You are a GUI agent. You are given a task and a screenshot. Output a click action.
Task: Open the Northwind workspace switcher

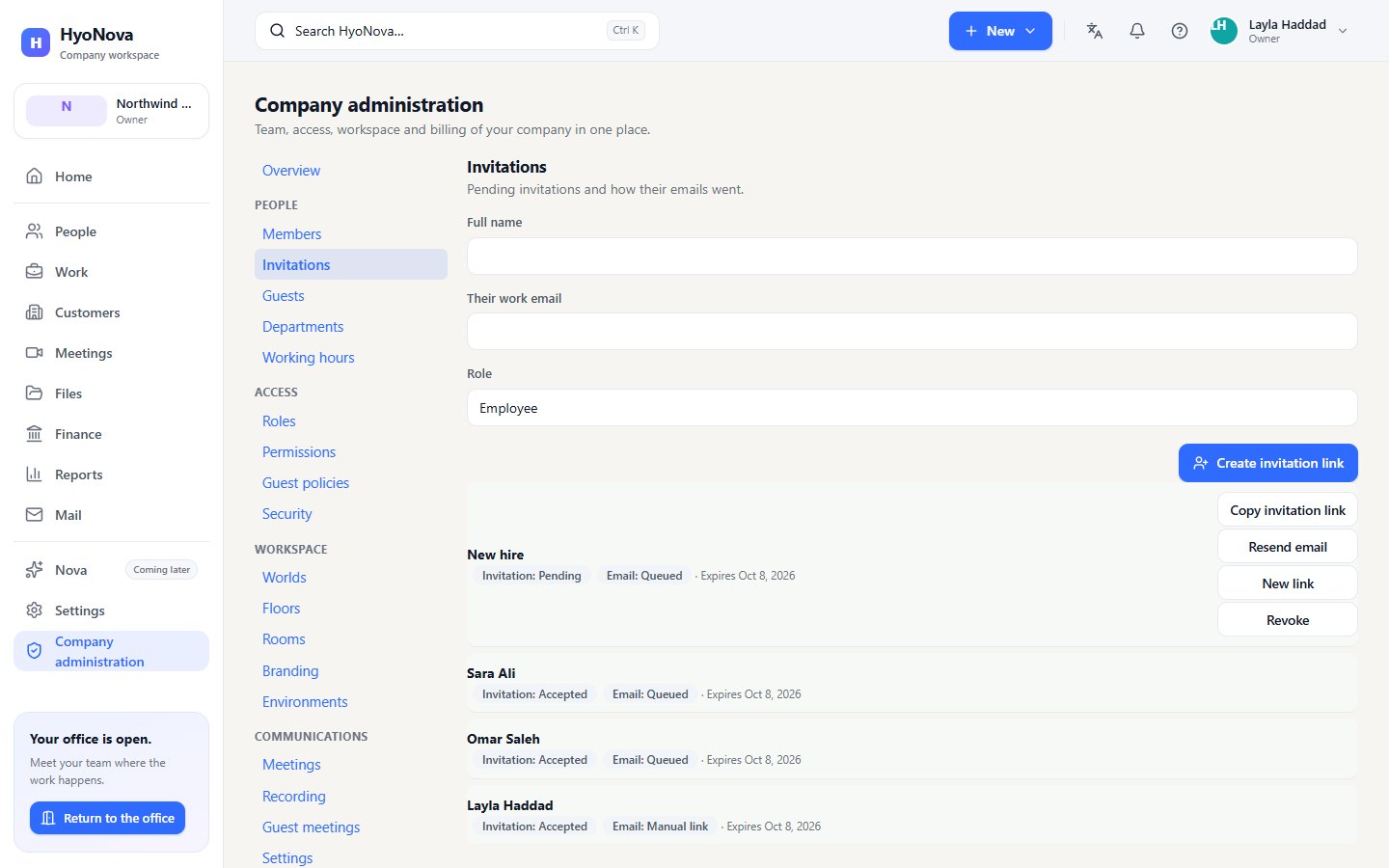point(111,111)
